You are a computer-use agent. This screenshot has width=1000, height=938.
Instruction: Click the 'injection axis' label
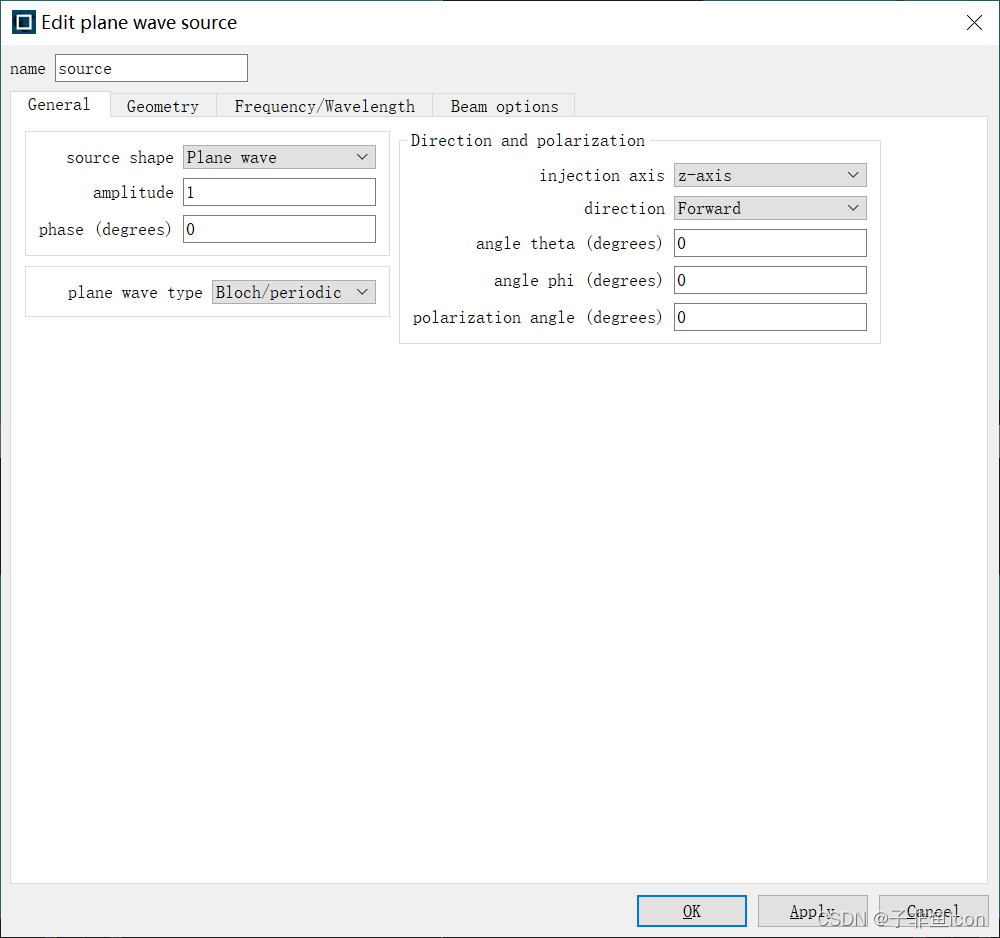coord(602,175)
